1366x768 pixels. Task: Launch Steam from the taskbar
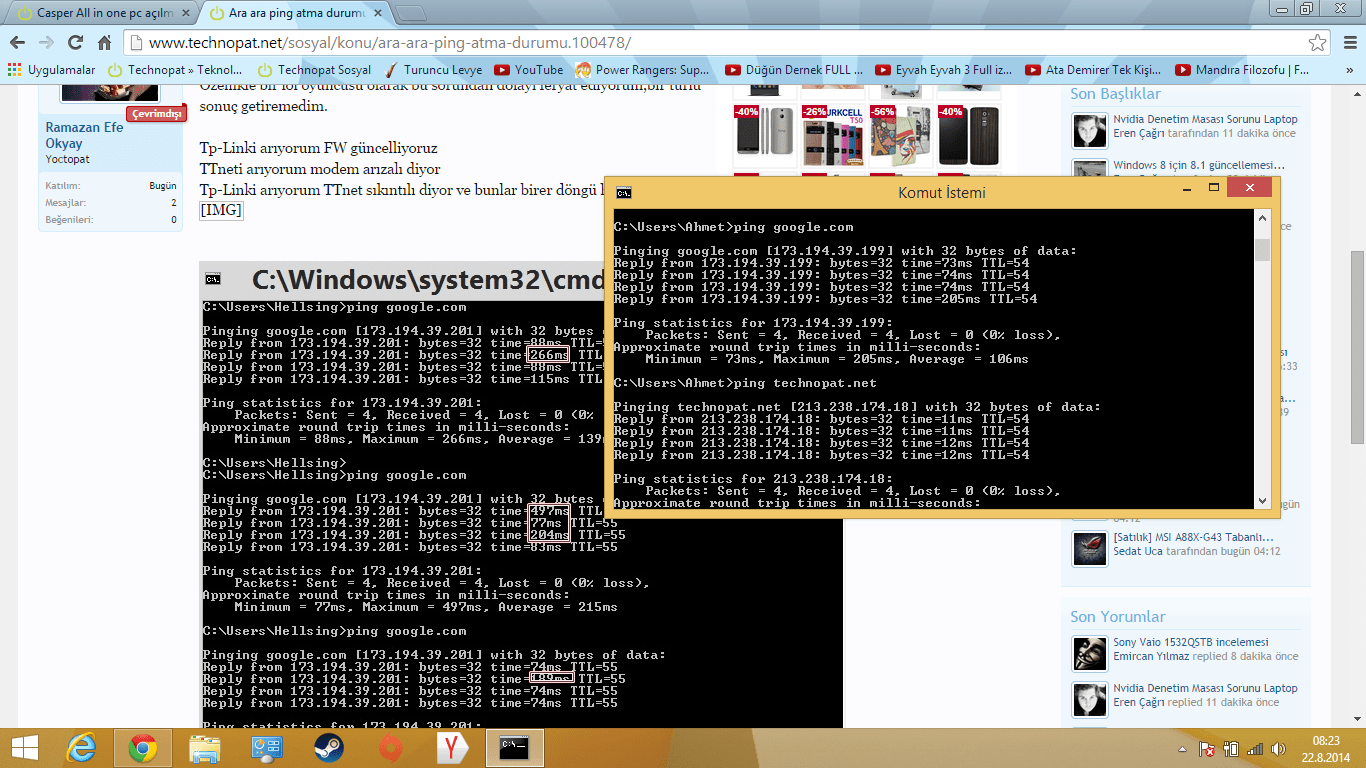coord(328,748)
